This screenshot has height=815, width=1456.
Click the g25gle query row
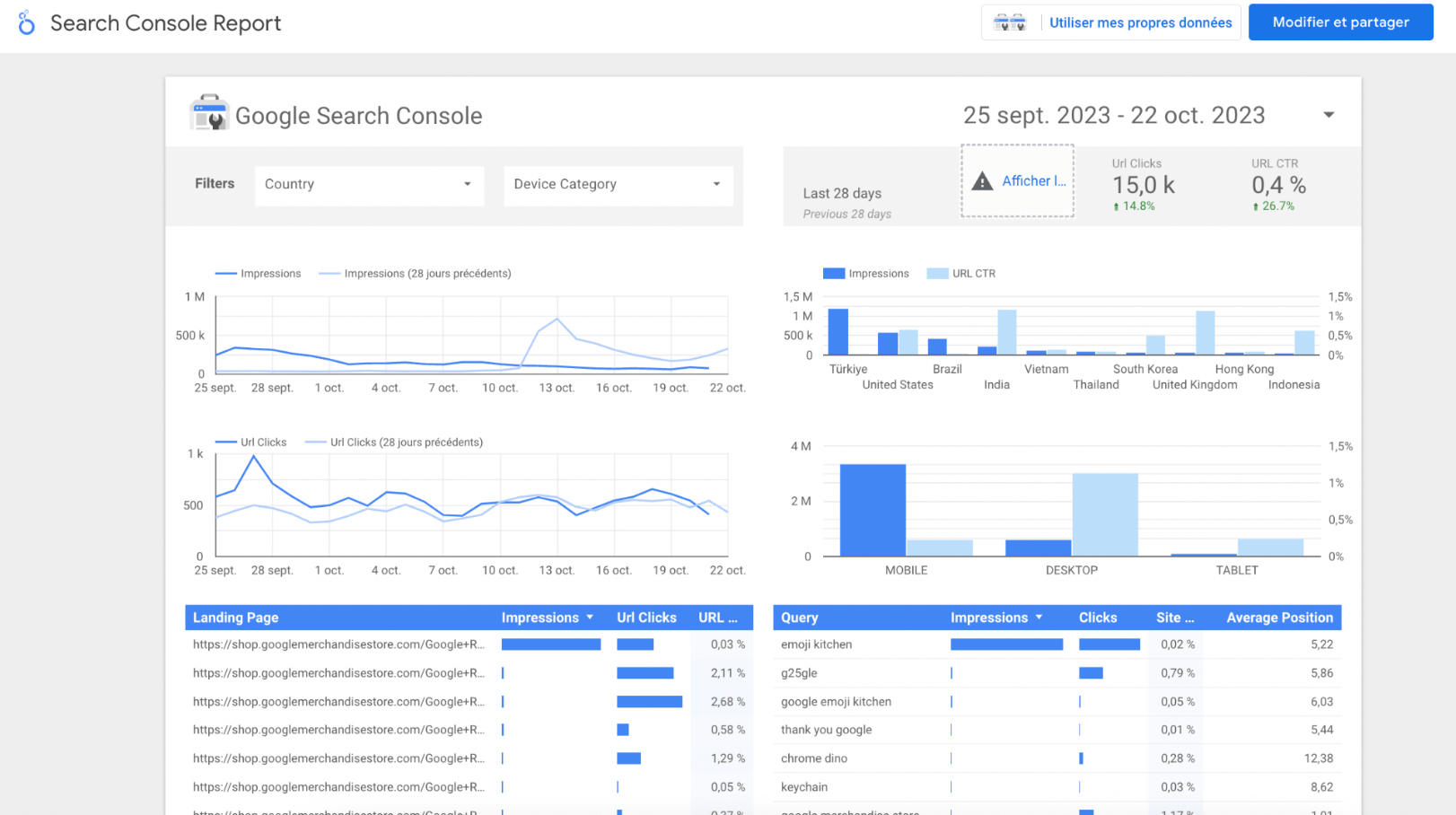coord(1057,673)
